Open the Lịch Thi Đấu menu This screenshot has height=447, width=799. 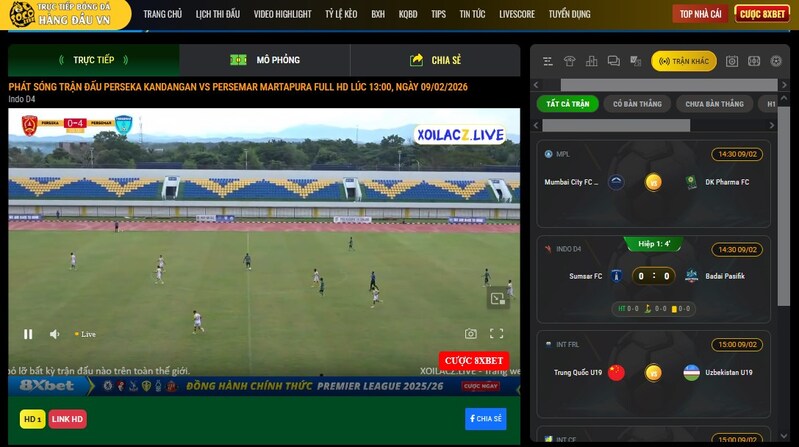[218, 14]
